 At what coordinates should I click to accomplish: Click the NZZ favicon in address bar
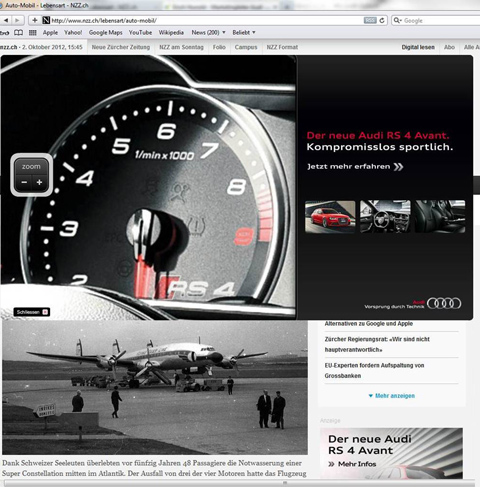pos(46,20)
